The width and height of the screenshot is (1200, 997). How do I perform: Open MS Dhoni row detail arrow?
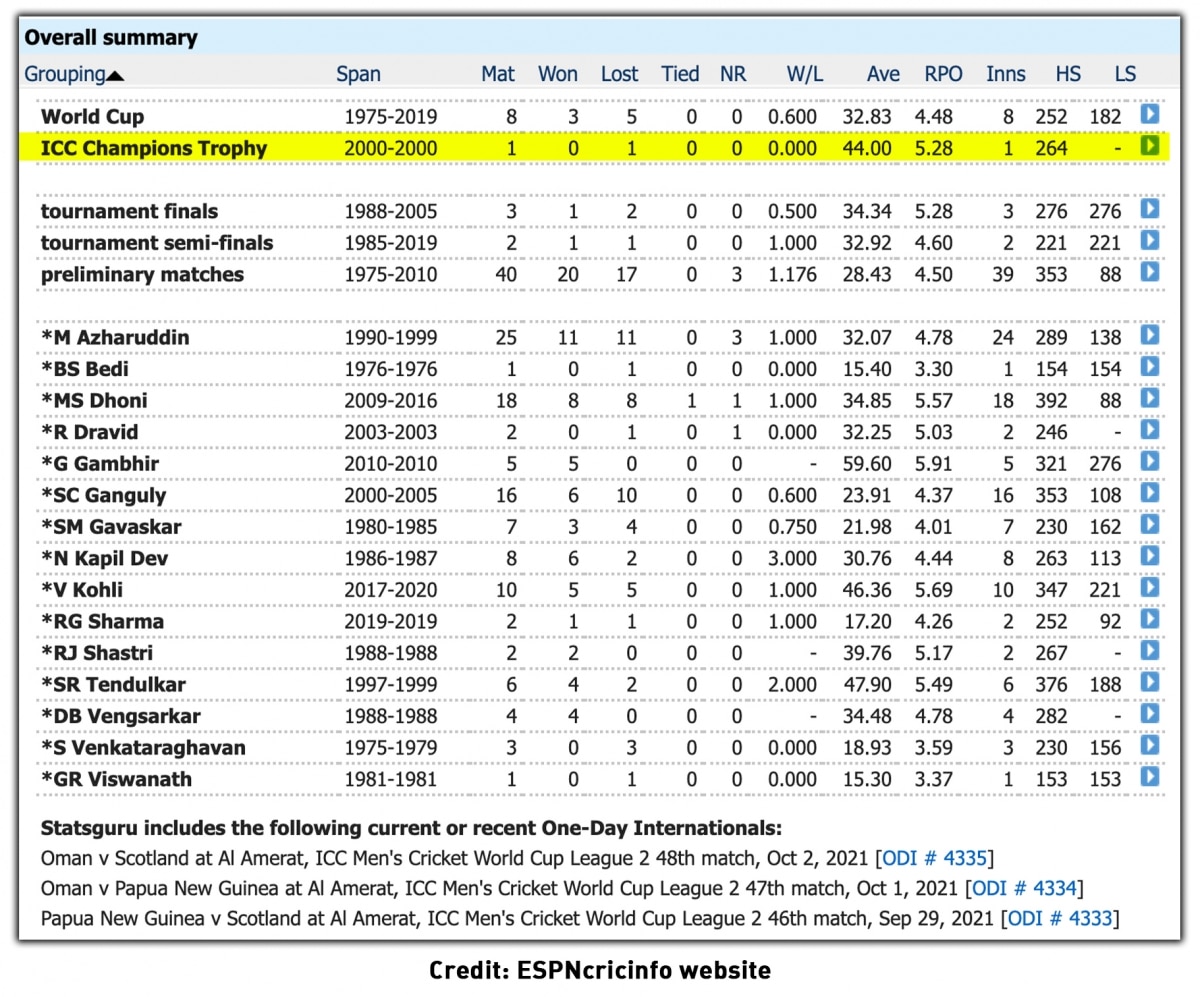(x=1150, y=399)
